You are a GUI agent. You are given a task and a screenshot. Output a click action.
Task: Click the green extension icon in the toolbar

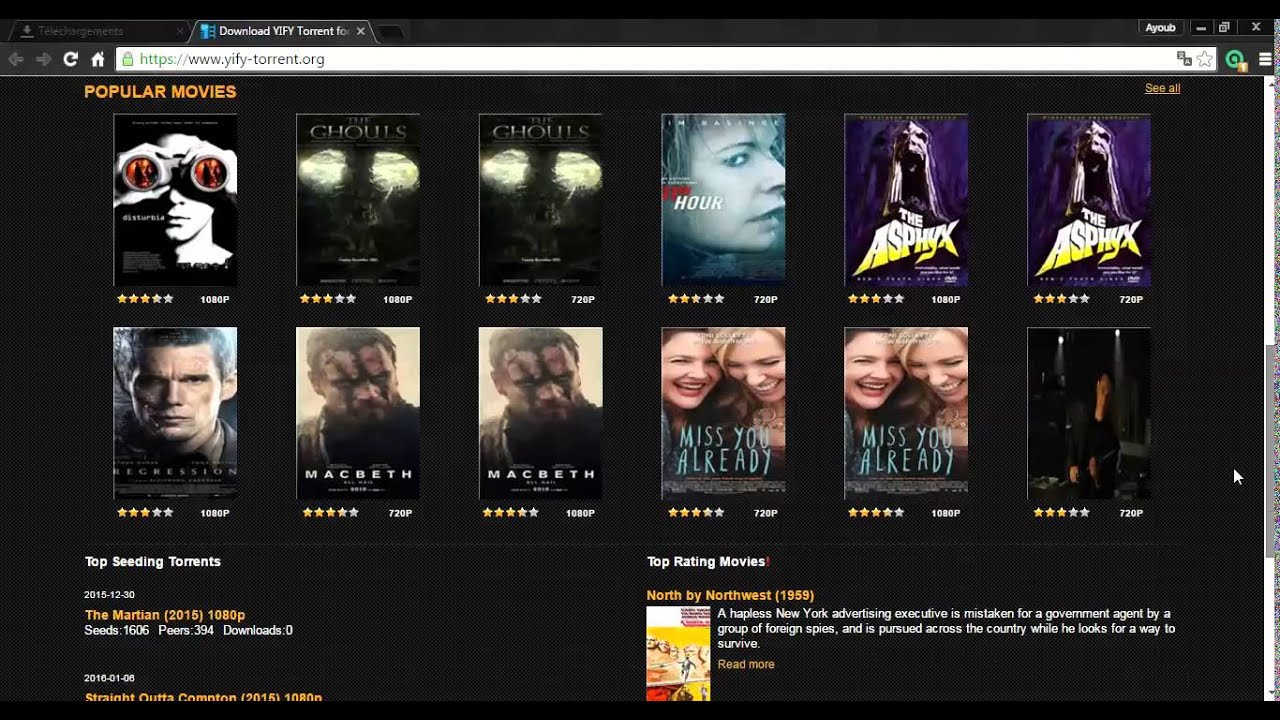tap(1236, 60)
